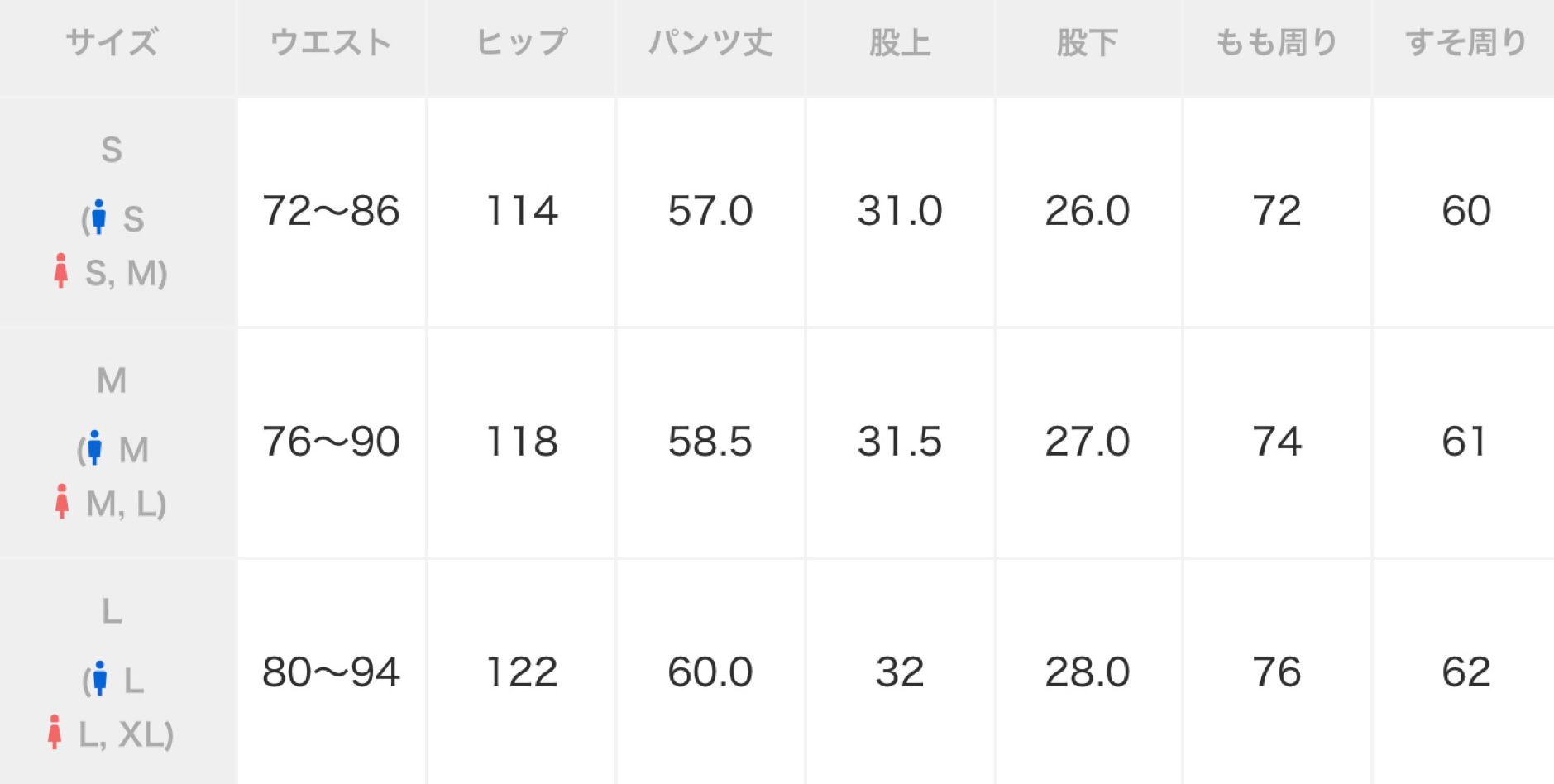
Task: Click the waist value 72〜86
Action: [331, 211]
